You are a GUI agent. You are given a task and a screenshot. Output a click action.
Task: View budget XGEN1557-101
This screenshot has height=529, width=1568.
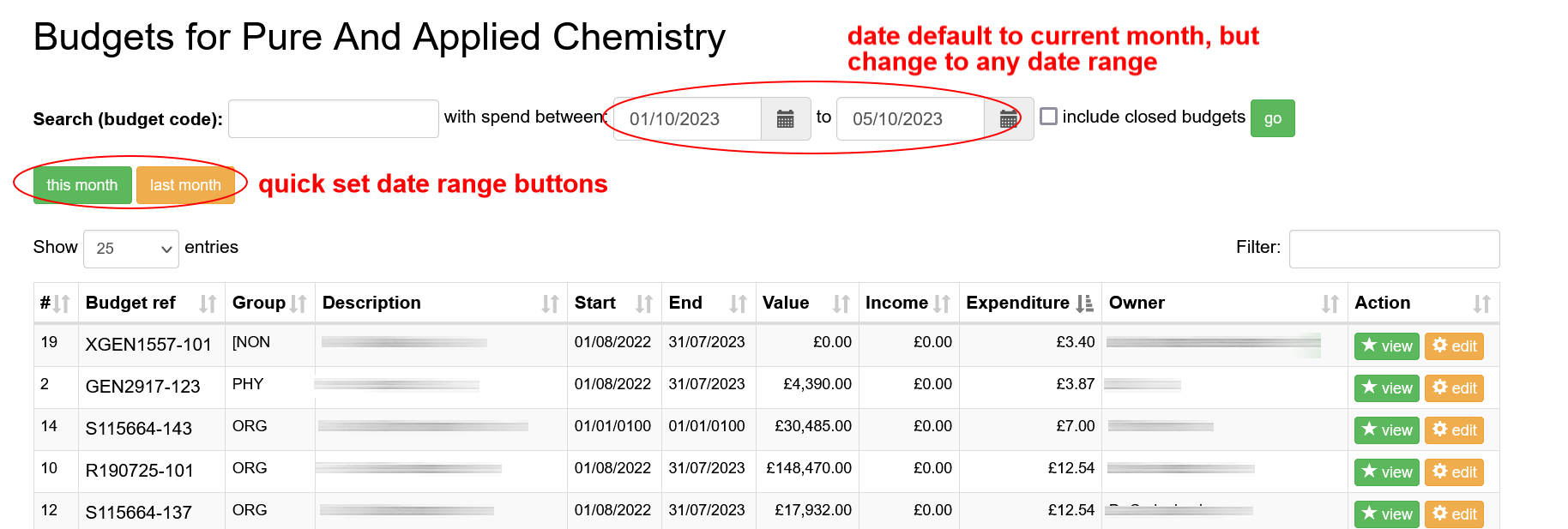[1386, 346]
